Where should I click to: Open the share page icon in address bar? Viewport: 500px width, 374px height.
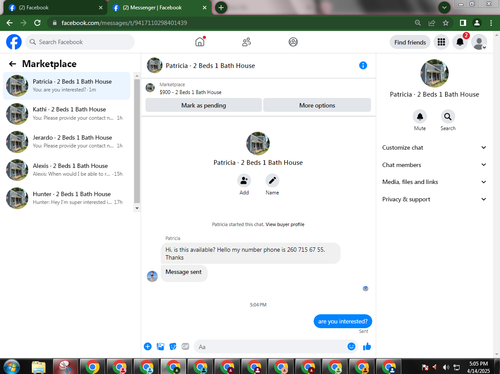coord(432,23)
